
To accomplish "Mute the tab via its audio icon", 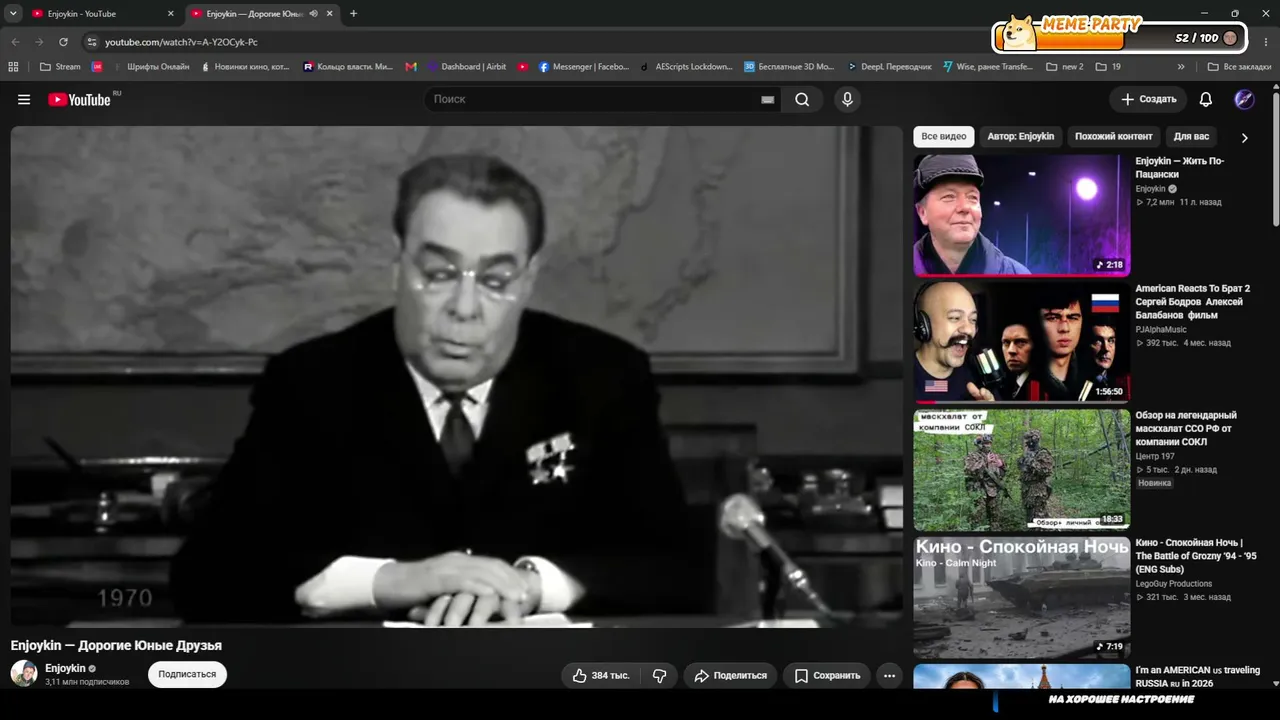I will tap(314, 14).
